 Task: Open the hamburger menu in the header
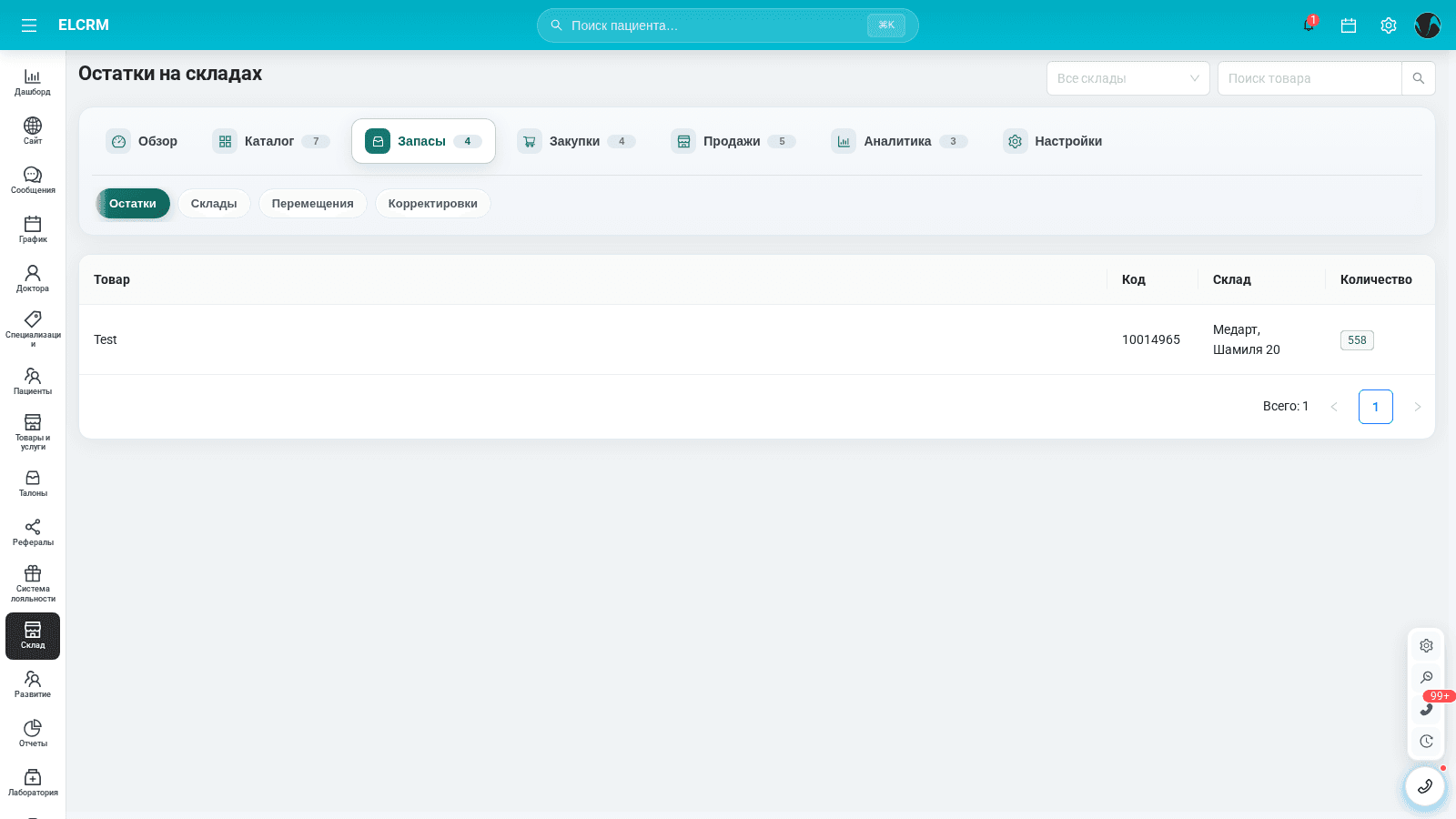point(29,25)
